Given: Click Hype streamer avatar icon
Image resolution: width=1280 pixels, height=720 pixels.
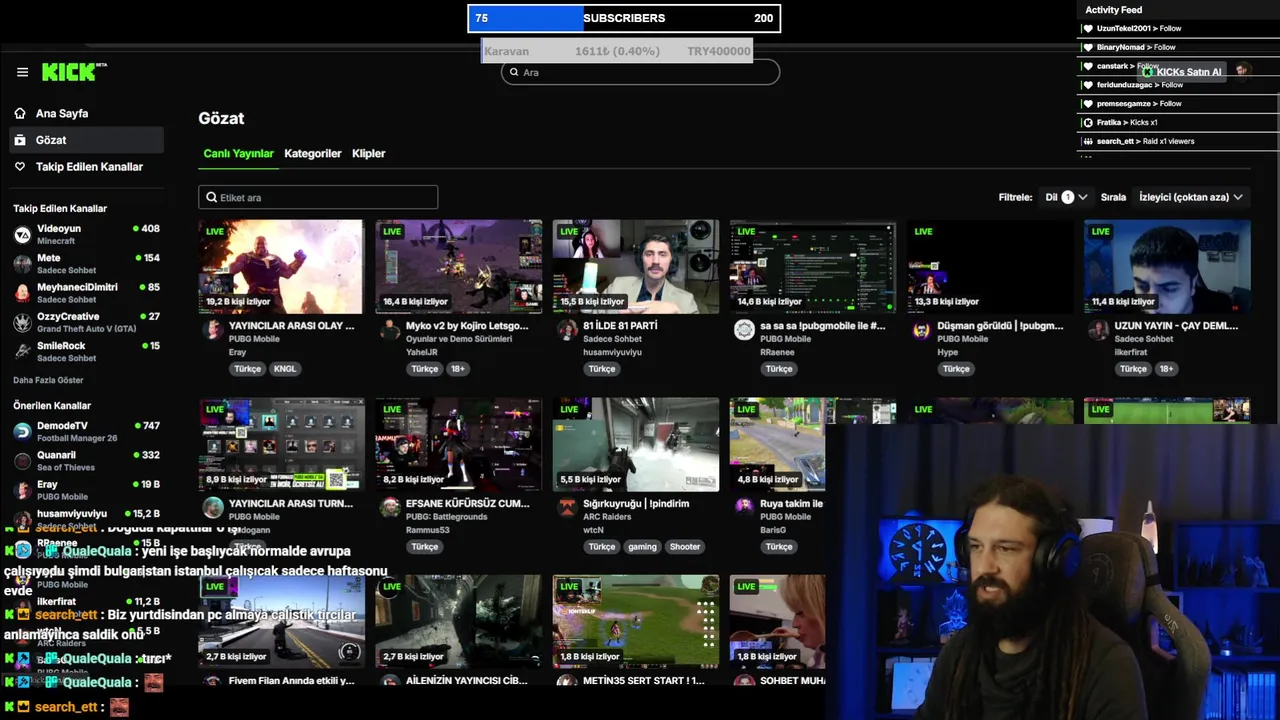Looking at the screenshot, I should pyautogui.click(x=921, y=331).
